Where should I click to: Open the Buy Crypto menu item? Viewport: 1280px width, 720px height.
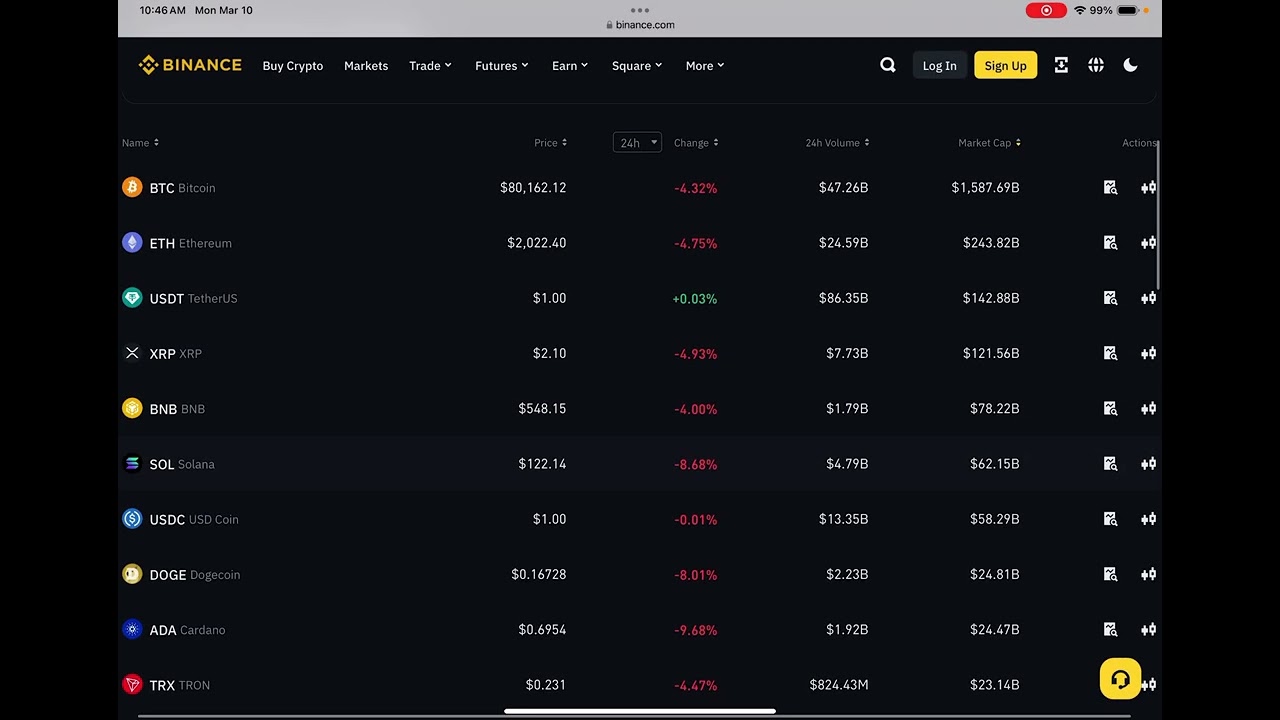293,66
